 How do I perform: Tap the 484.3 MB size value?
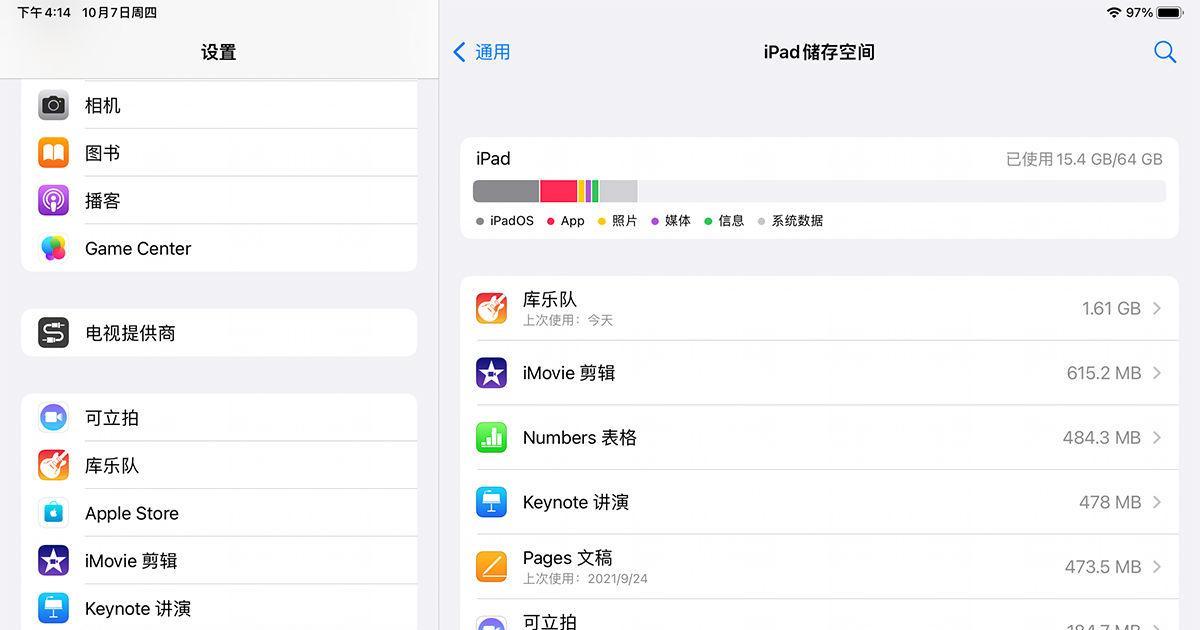point(1102,438)
